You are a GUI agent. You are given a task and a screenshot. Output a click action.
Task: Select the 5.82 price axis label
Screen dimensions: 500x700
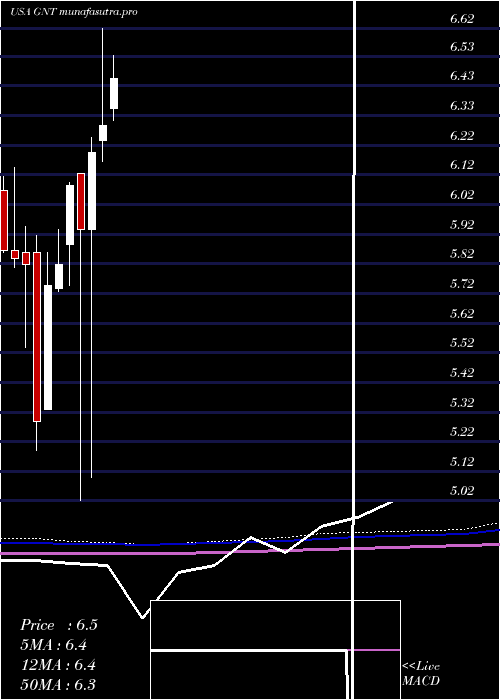(462, 254)
